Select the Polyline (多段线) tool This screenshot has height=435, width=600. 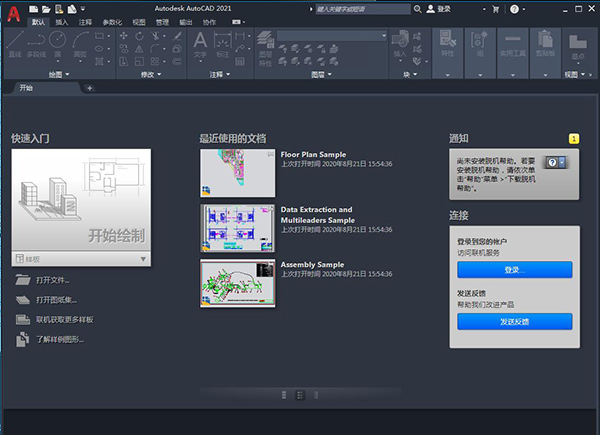point(37,44)
